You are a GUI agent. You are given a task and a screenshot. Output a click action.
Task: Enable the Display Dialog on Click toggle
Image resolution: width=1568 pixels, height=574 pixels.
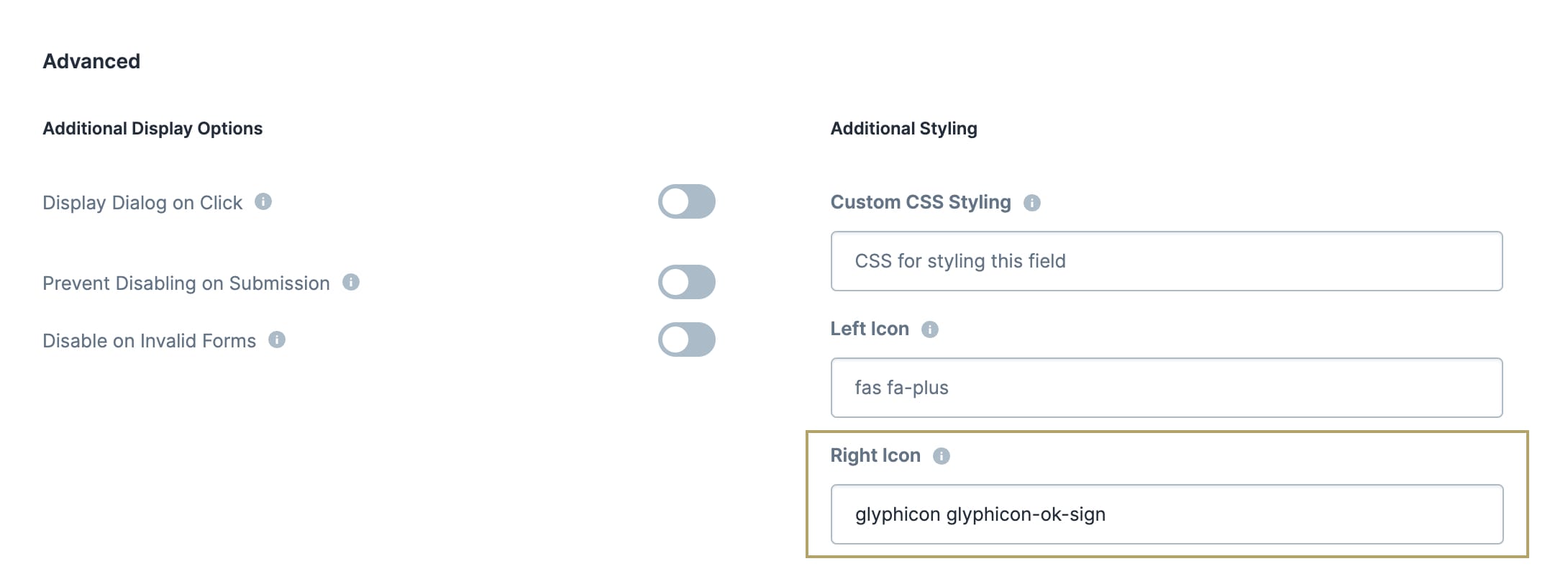click(x=687, y=201)
